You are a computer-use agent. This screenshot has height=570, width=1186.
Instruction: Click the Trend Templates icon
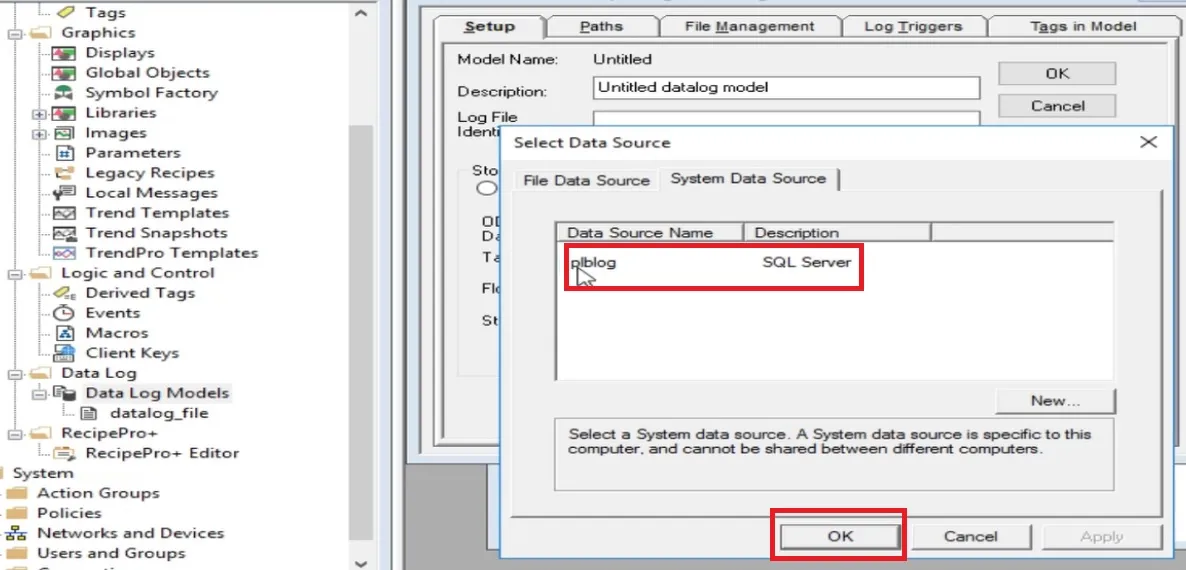point(65,213)
